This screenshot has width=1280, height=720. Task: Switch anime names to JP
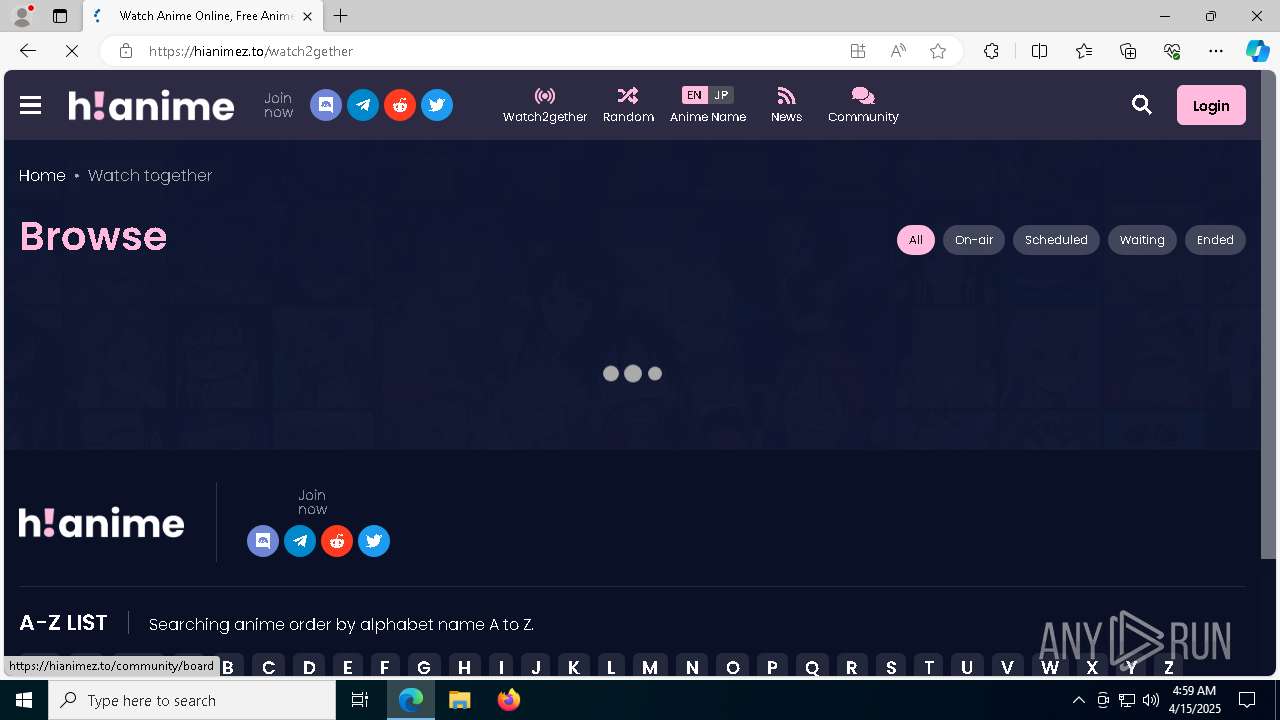(x=721, y=95)
